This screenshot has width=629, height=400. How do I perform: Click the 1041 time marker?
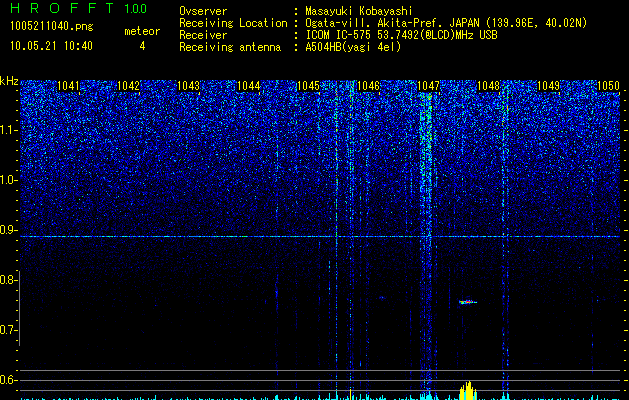pos(69,86)
